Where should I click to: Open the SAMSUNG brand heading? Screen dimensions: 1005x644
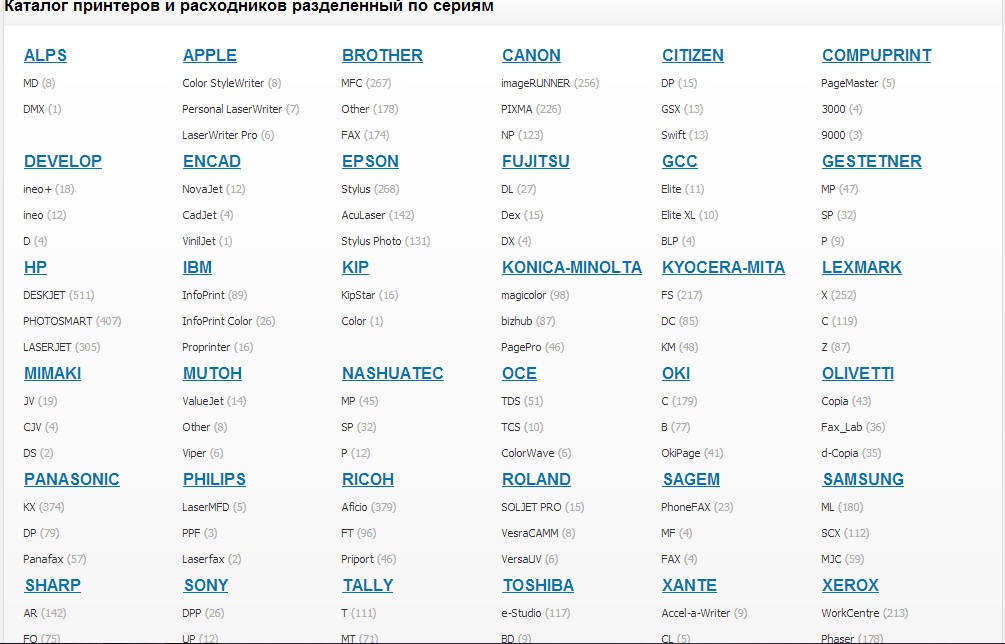click(863, 479)
